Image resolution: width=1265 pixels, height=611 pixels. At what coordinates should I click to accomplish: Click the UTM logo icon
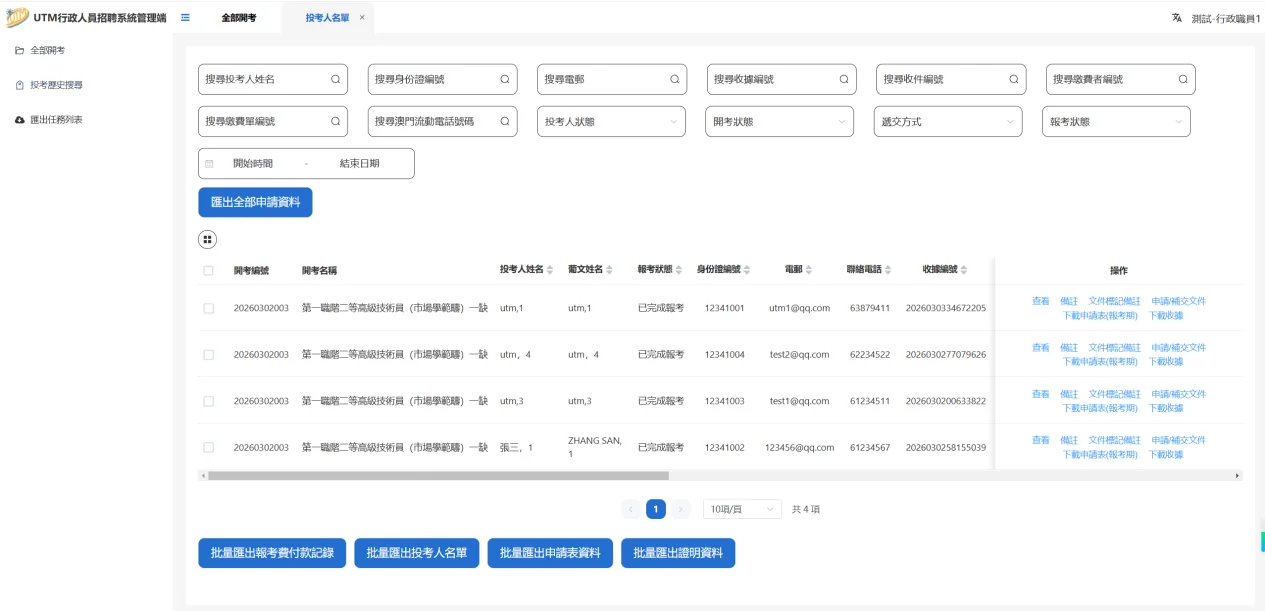click(x=16, y=18)
